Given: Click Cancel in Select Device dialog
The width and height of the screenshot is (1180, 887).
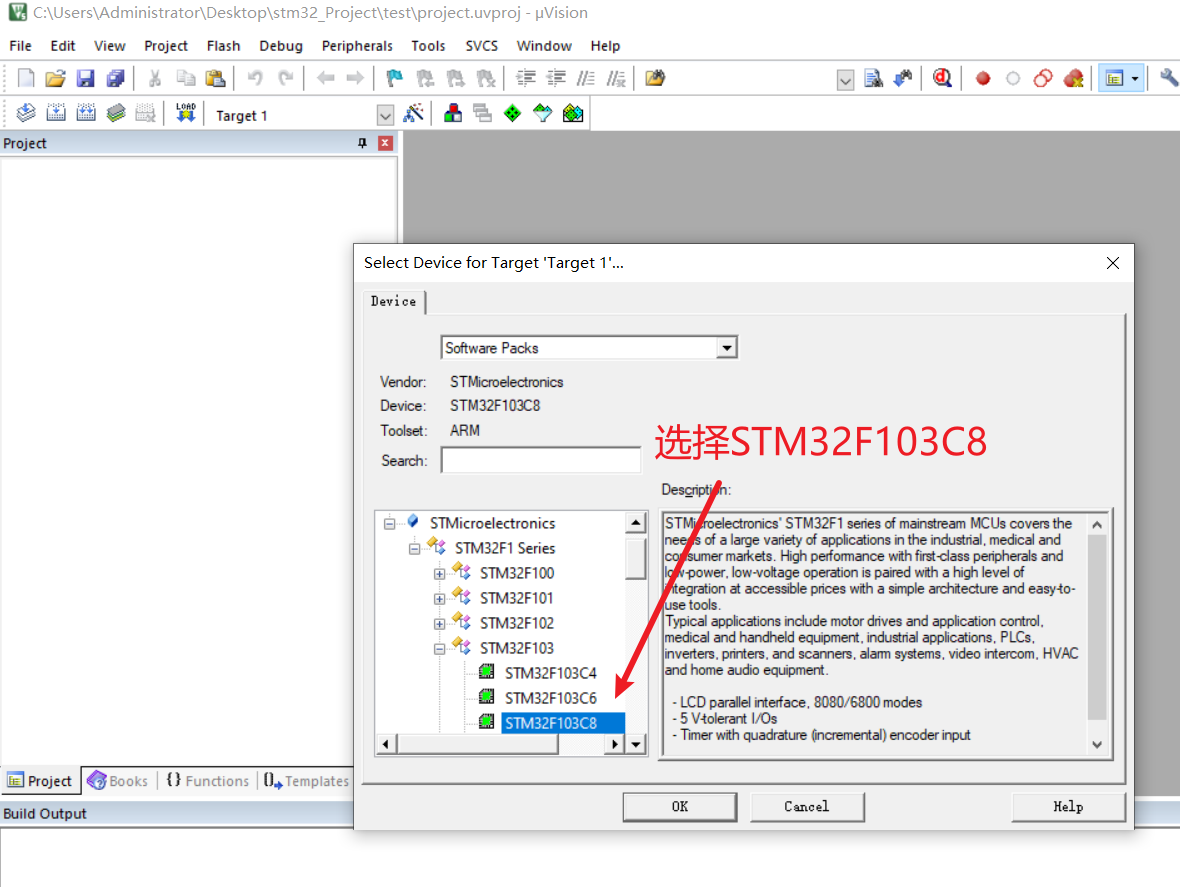Looking at the screenshot, I should (x=807, y=807).
